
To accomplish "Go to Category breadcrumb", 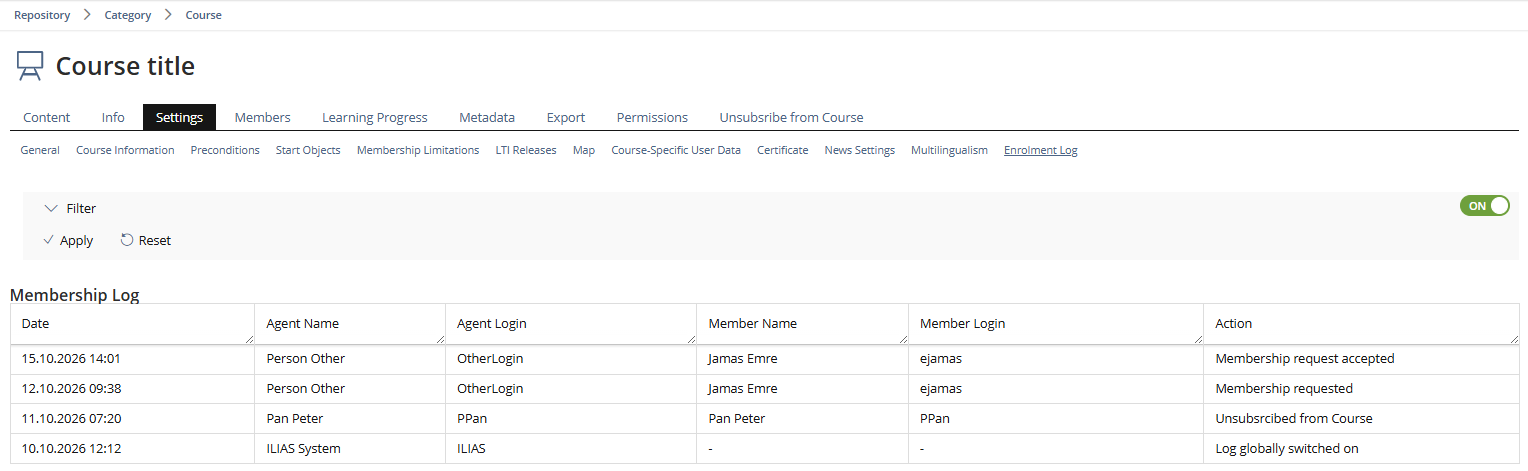I will pyautogui.click(x=128, y=15).
